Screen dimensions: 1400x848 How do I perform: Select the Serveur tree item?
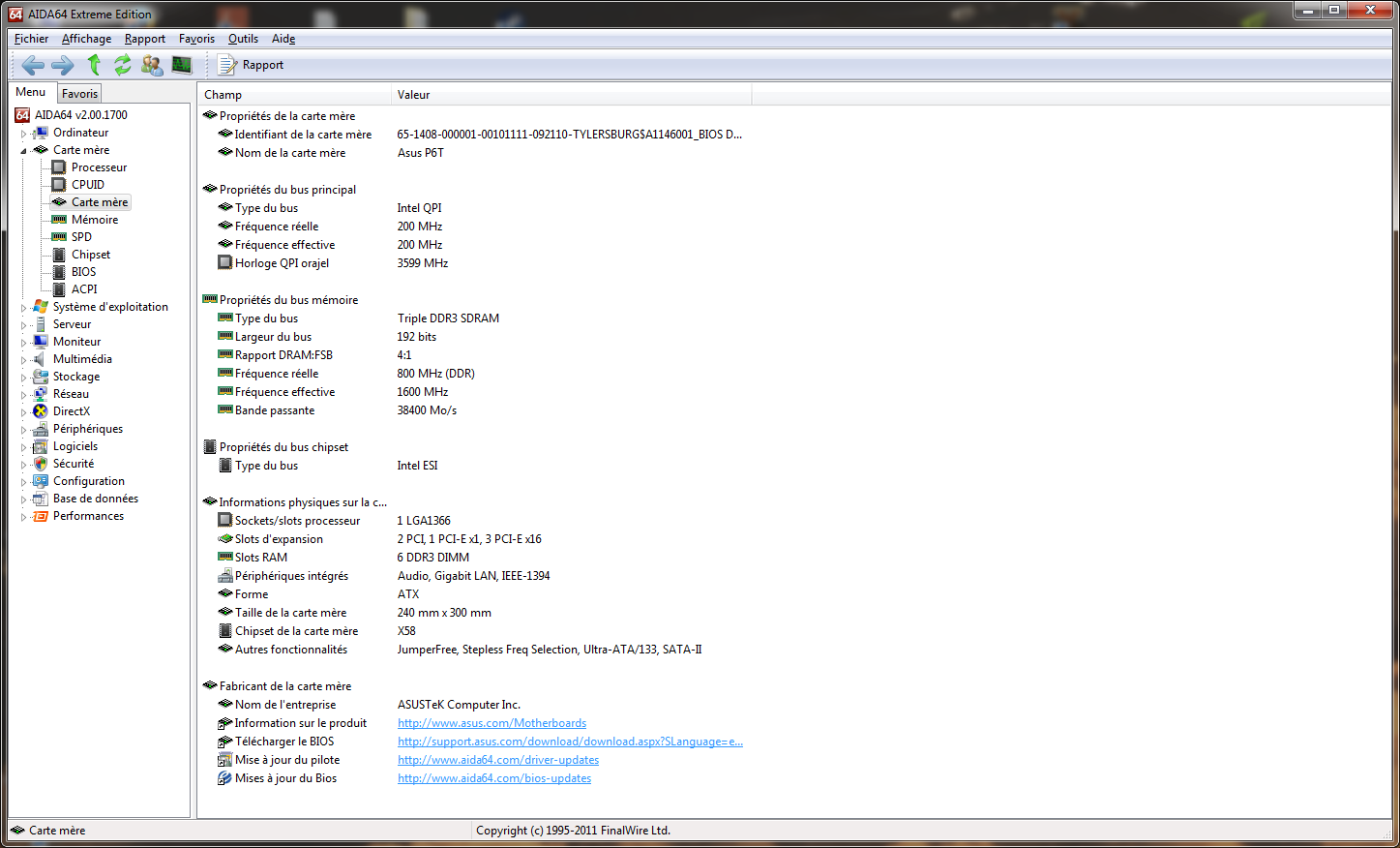point(72,324)
